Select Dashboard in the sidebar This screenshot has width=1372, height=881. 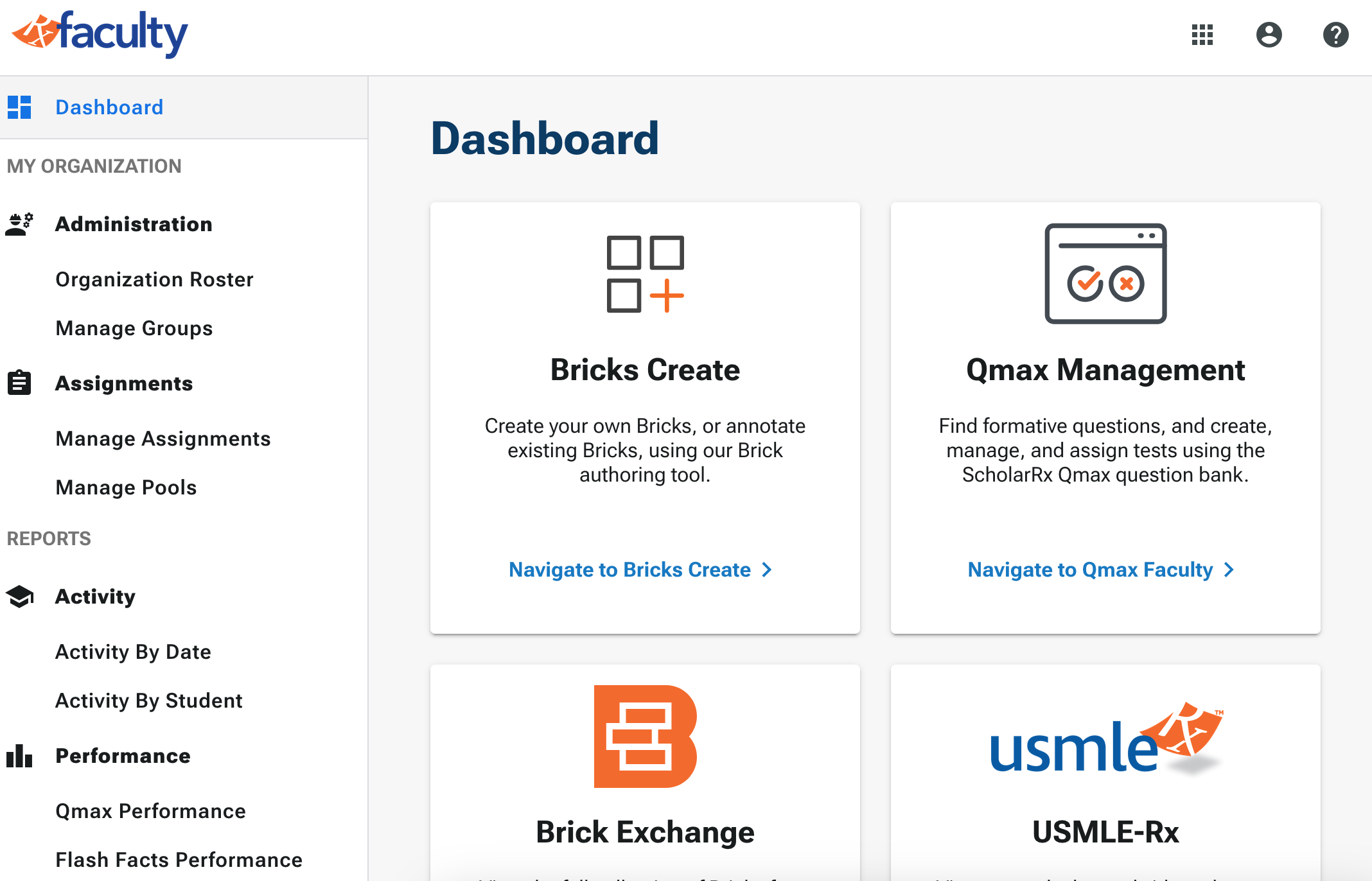tap(184, 107)
